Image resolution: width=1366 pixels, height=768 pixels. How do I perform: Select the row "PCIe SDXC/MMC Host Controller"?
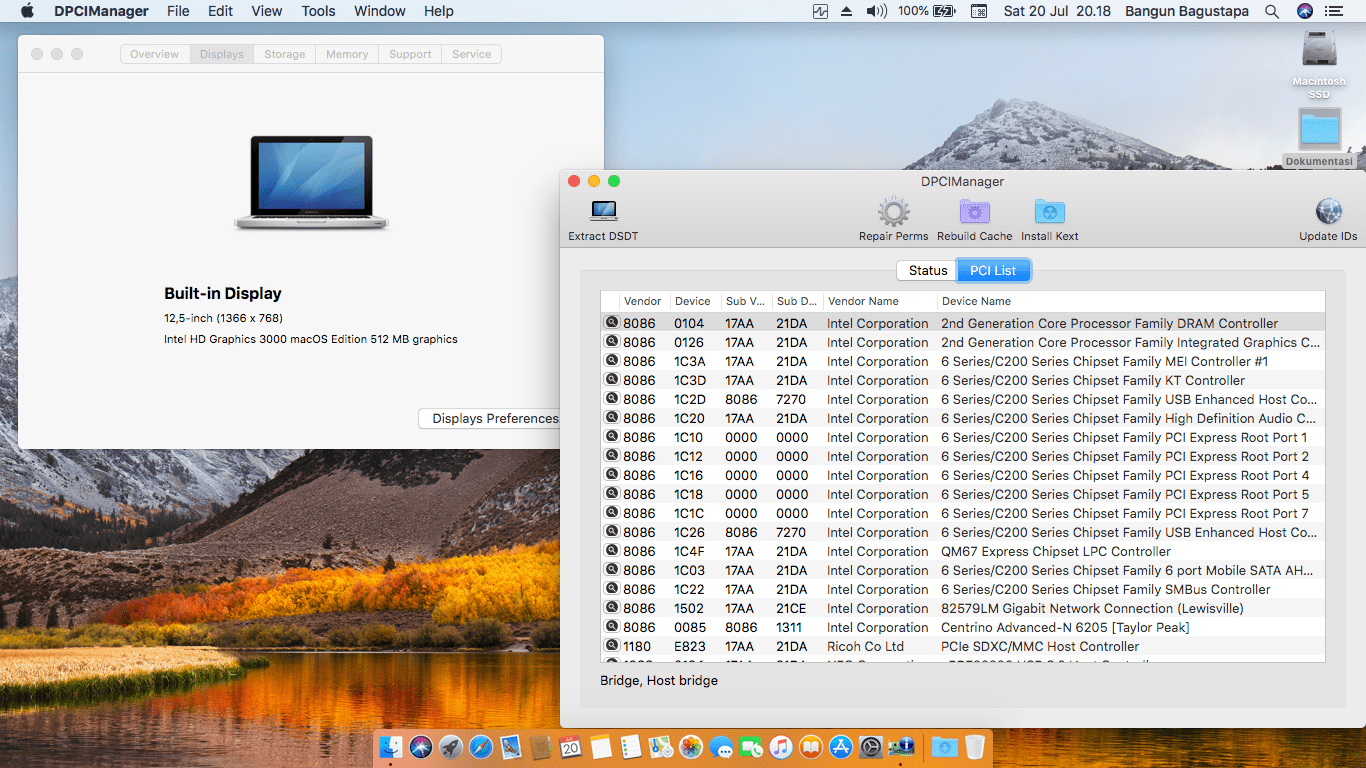(x=963, y=646)
